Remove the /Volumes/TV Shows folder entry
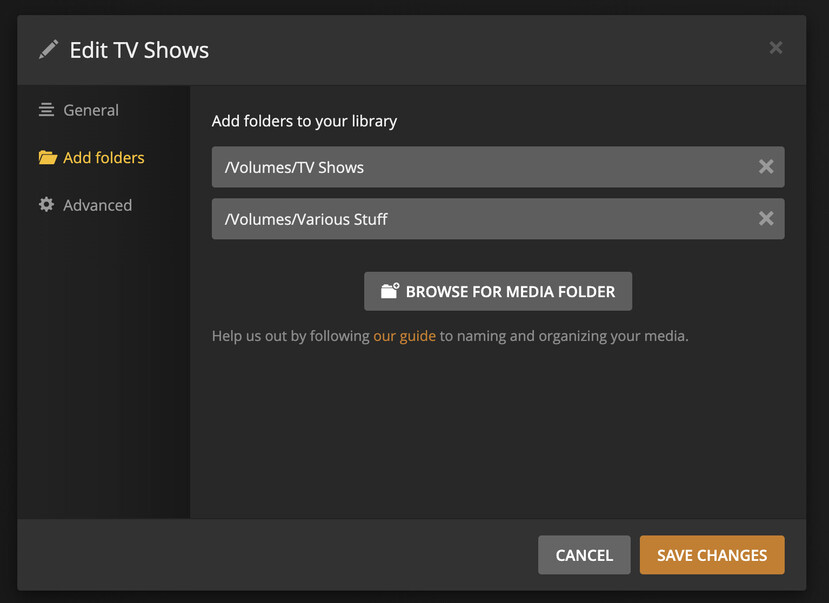 766,166
